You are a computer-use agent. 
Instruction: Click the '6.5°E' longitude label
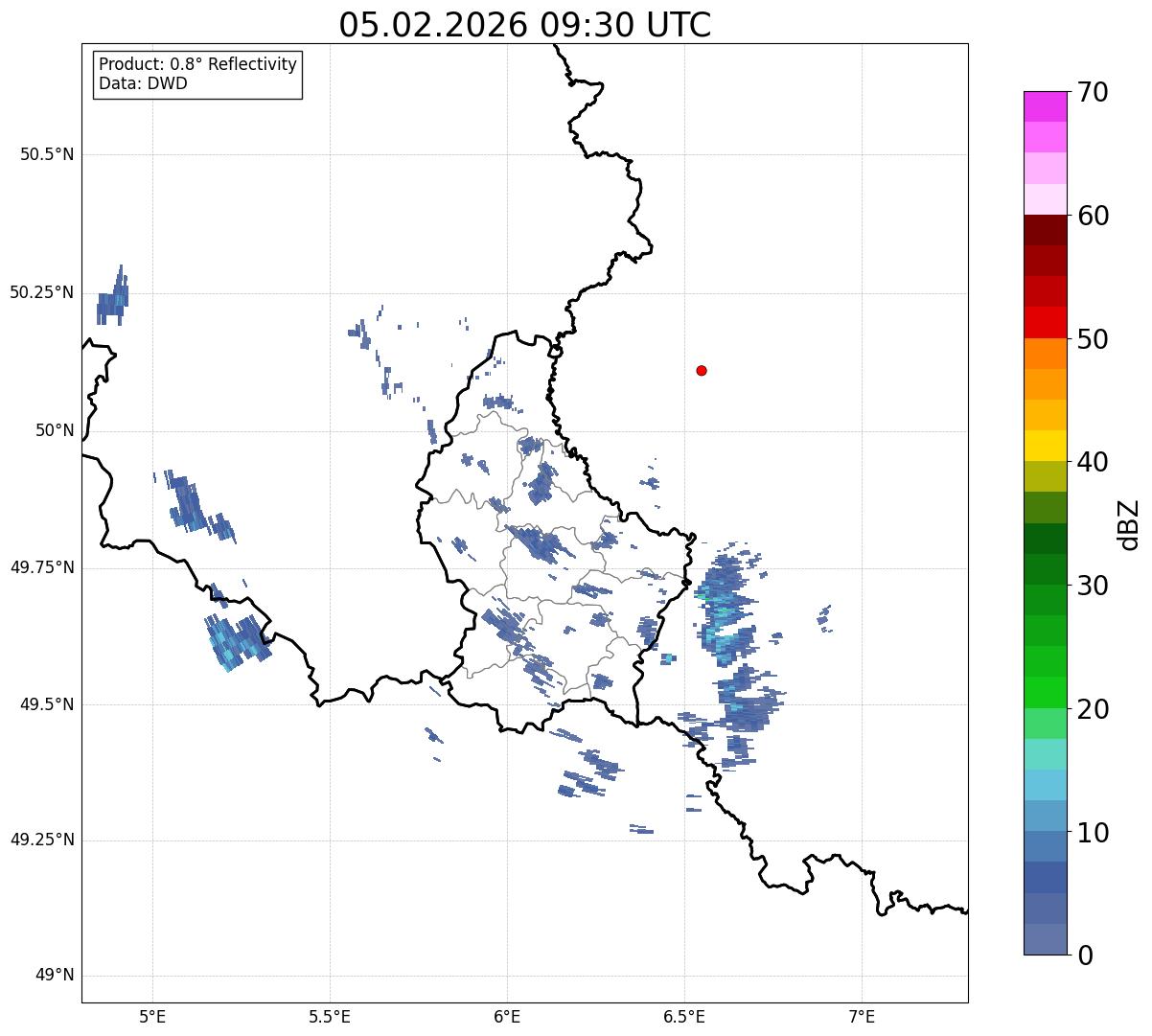684,1017
